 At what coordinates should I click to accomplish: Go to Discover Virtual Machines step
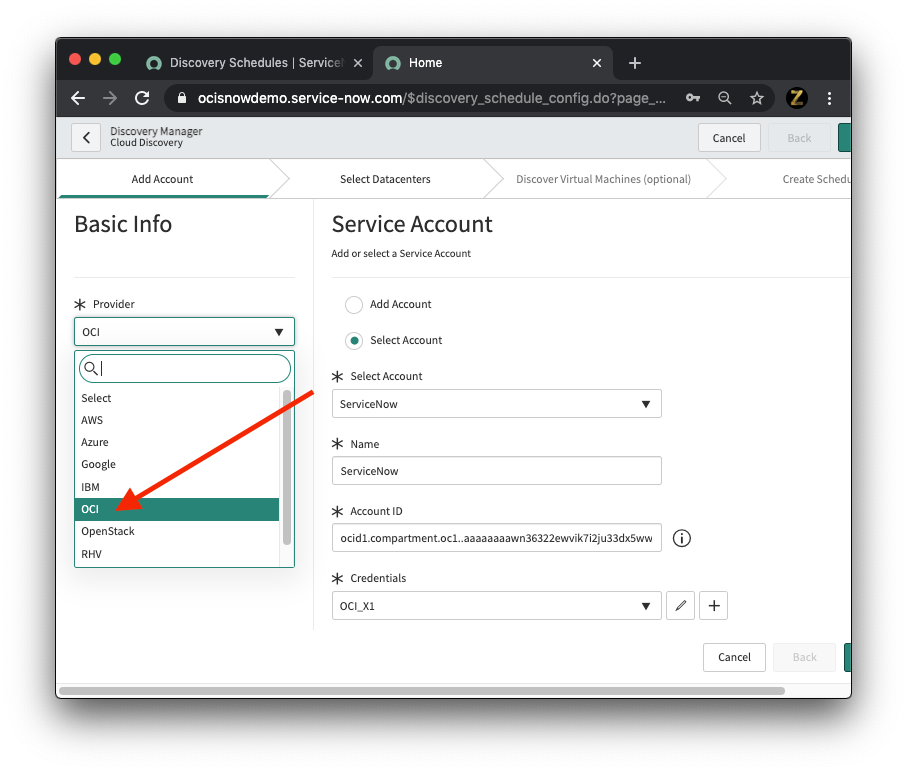(603, 179)
